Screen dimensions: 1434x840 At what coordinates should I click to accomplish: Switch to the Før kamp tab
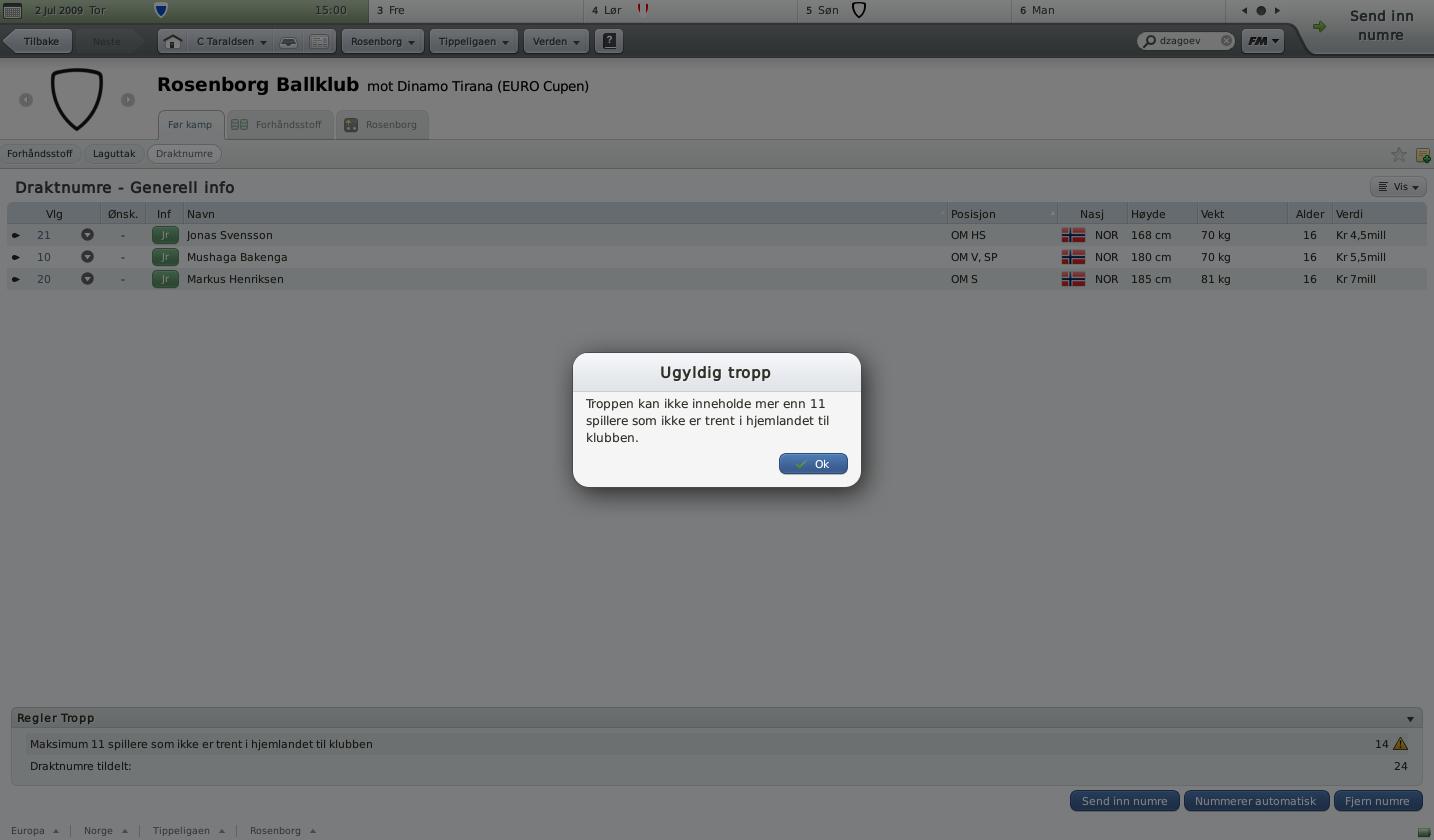point(190,125)
